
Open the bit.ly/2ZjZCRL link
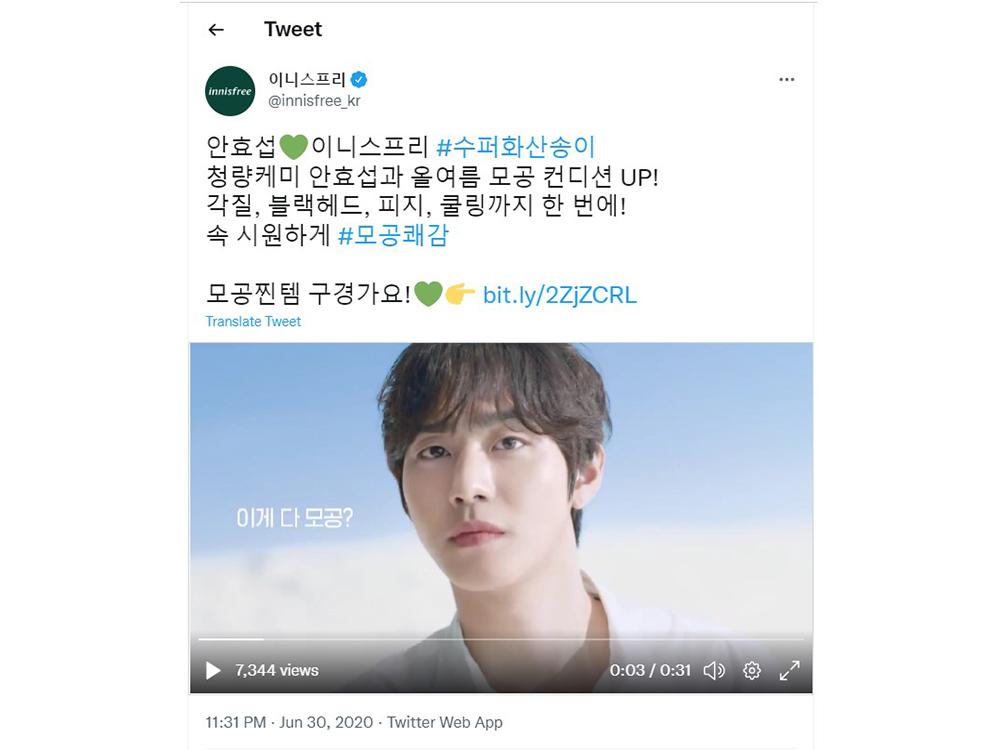click(559, 295)
